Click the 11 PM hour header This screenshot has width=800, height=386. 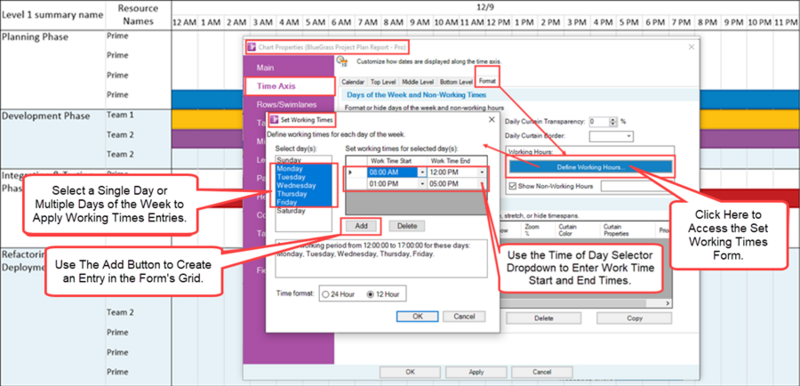(x=786, y=22)
